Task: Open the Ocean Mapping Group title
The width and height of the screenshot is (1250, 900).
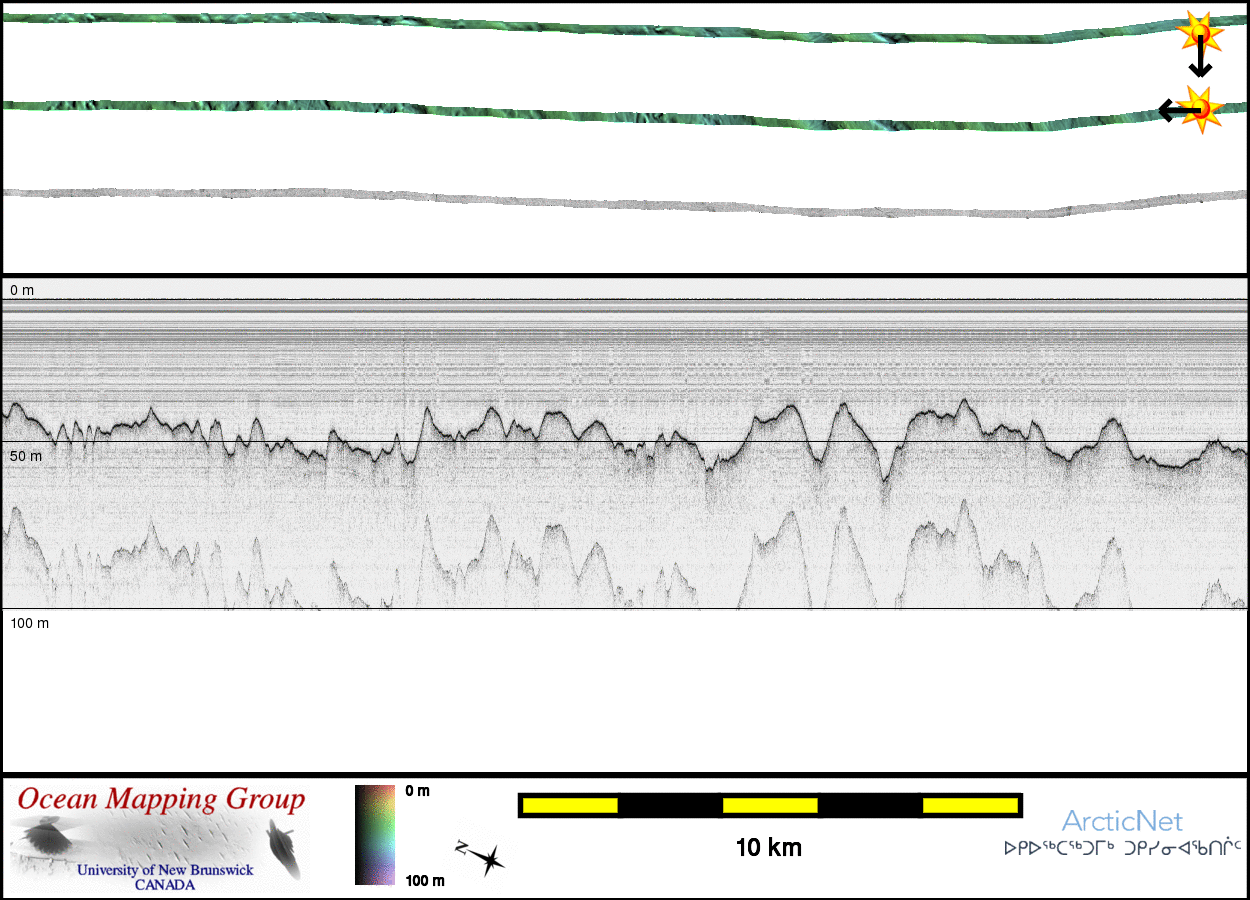Action: (x=161, y=800)
